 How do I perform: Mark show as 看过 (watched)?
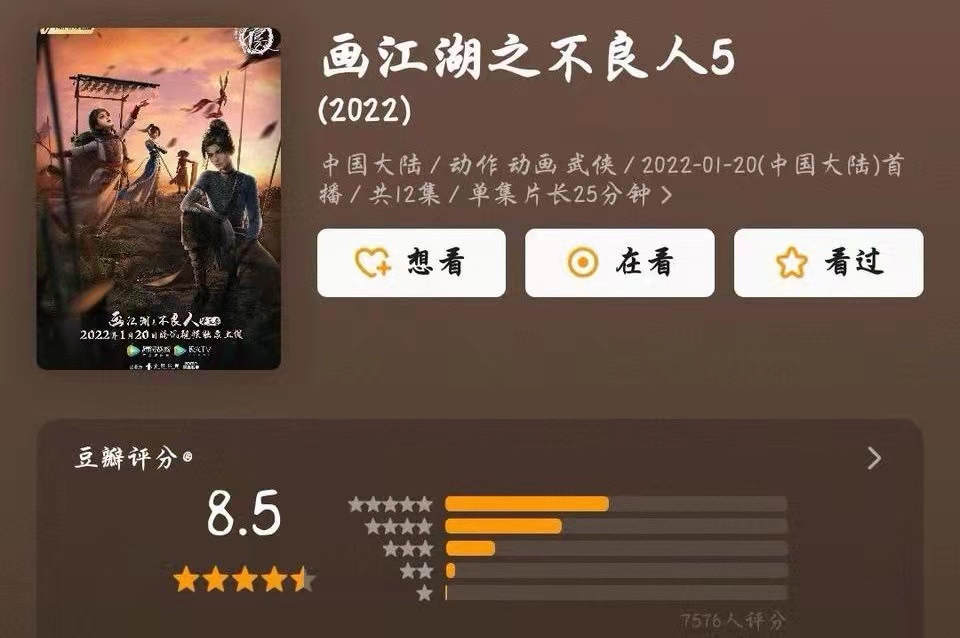click(828, 263)
